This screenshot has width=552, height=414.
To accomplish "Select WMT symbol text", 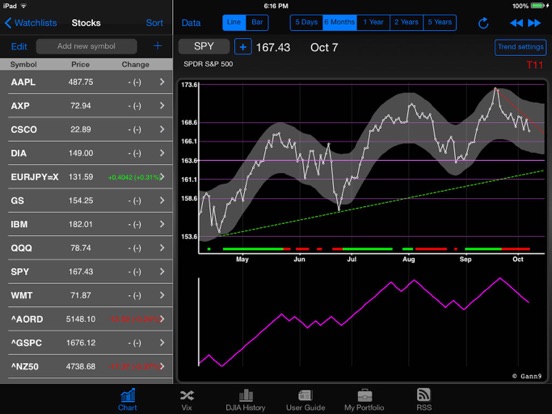I will (x=21, y=295).
